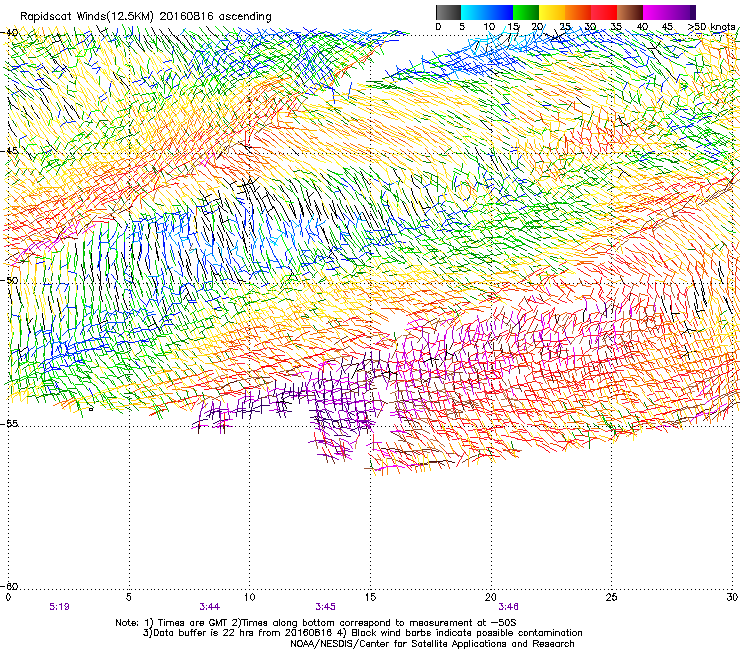Viewport: 740px width, 650px height.
Task: Click the 'Data buffer is 22 hrs' note line
Action: point(362,633)
